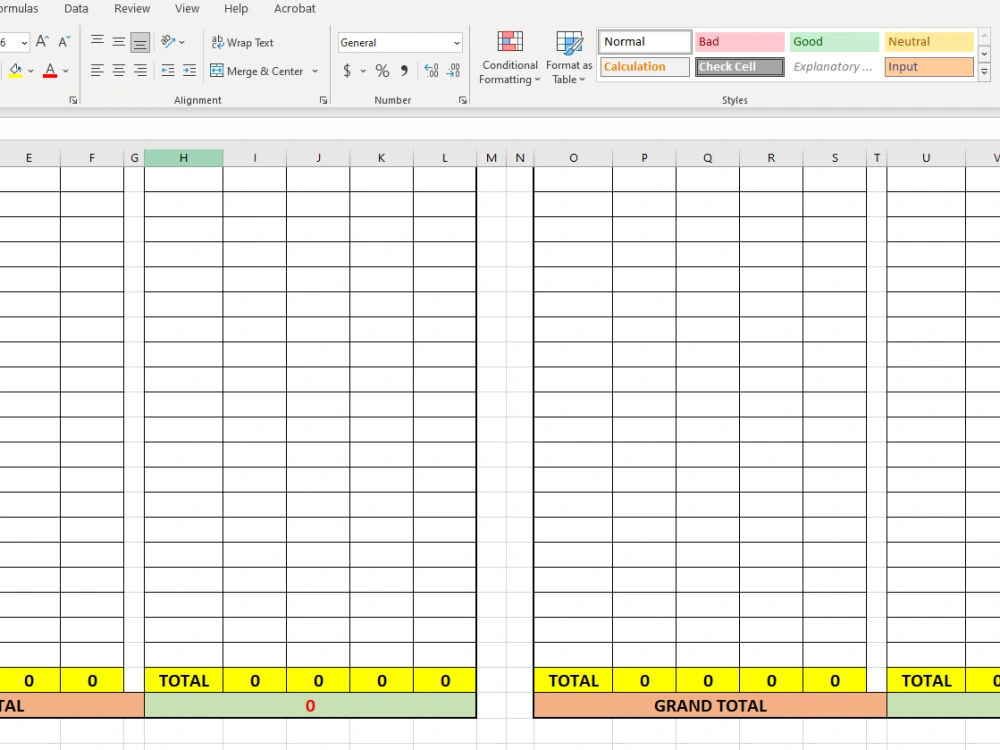The width and height of the screenshot is (1000, 750).
Task: Align text right
Action: [140, 71]
